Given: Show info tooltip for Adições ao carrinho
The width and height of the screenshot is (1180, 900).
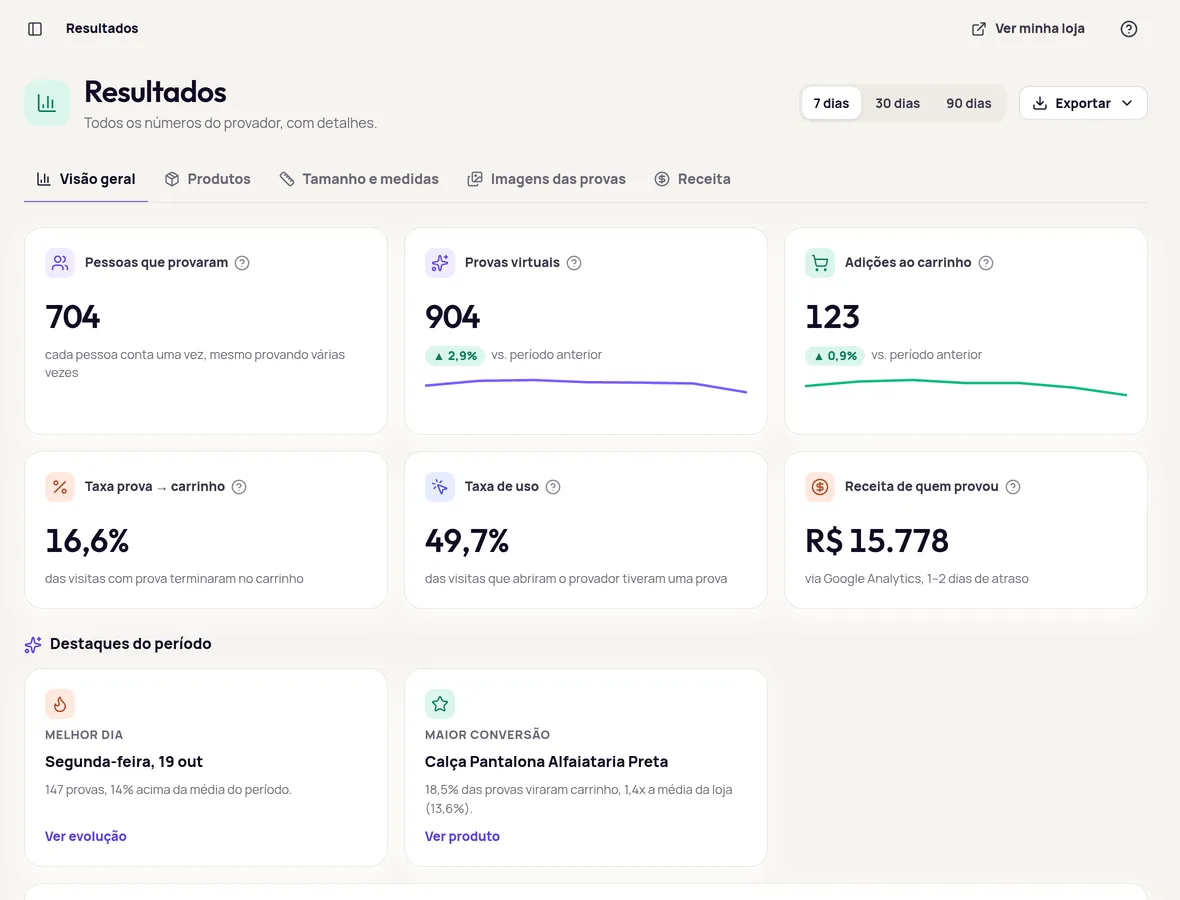Looking at the screenshot, I should [986, 263].
